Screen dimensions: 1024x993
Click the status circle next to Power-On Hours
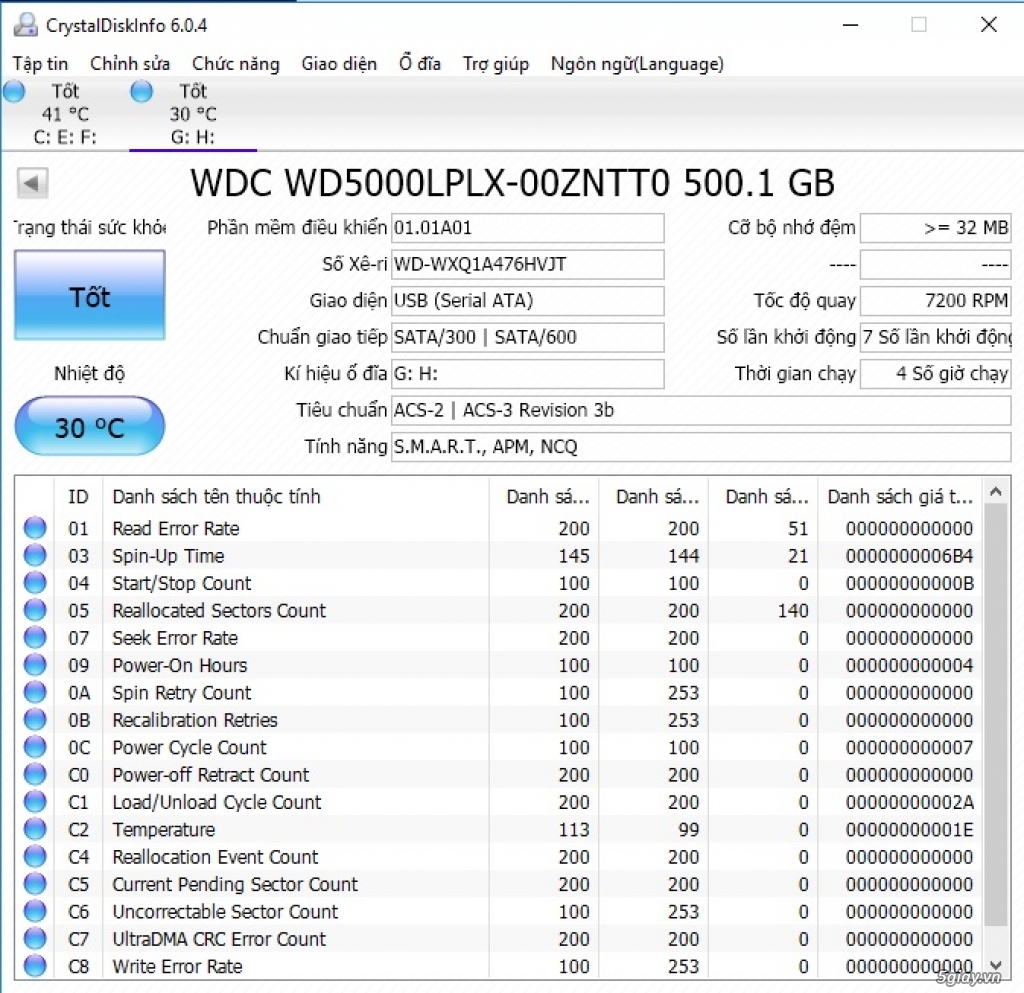click(35, 665)
